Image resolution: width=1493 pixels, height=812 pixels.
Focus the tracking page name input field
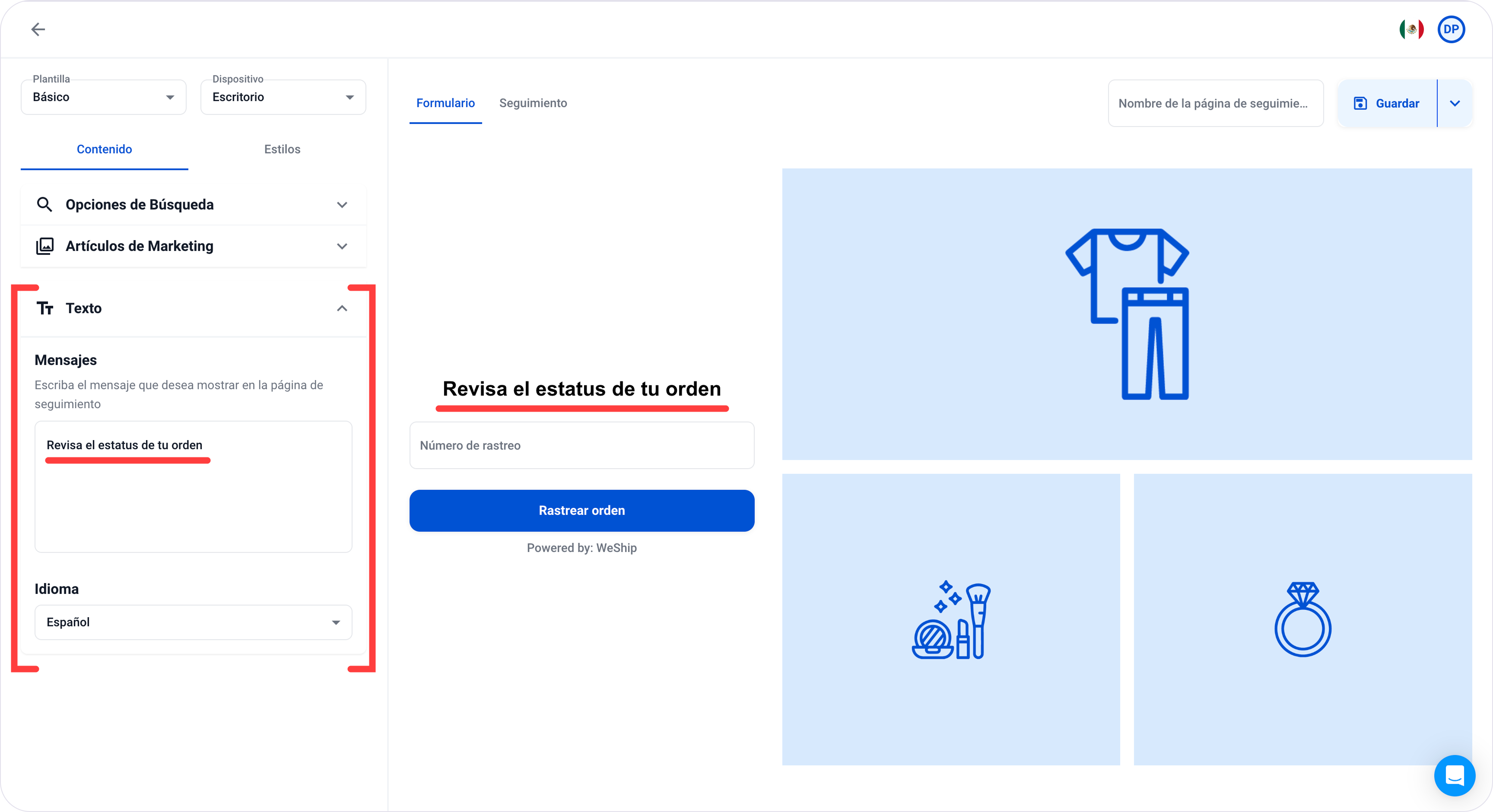tap(1215, 103)
